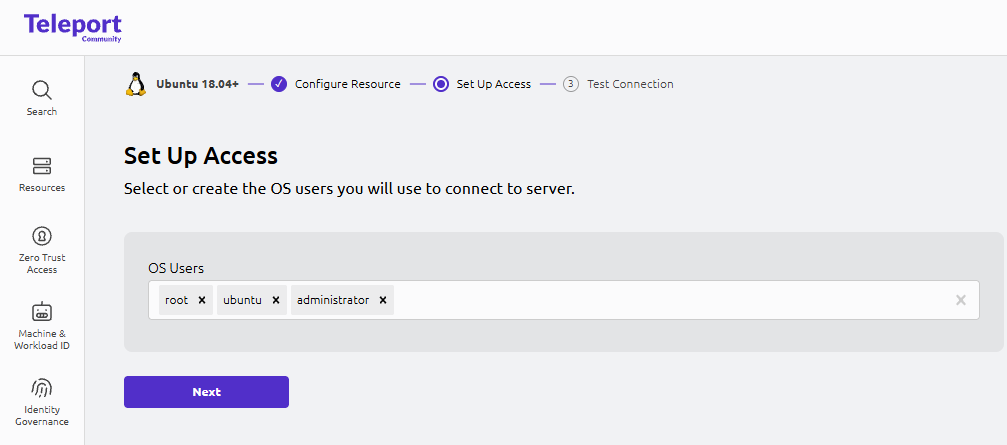Remove the administrator OS user tag
The height and width of the screenshot is (445, 1007).
pyautogui.click(x=382, y=300)
